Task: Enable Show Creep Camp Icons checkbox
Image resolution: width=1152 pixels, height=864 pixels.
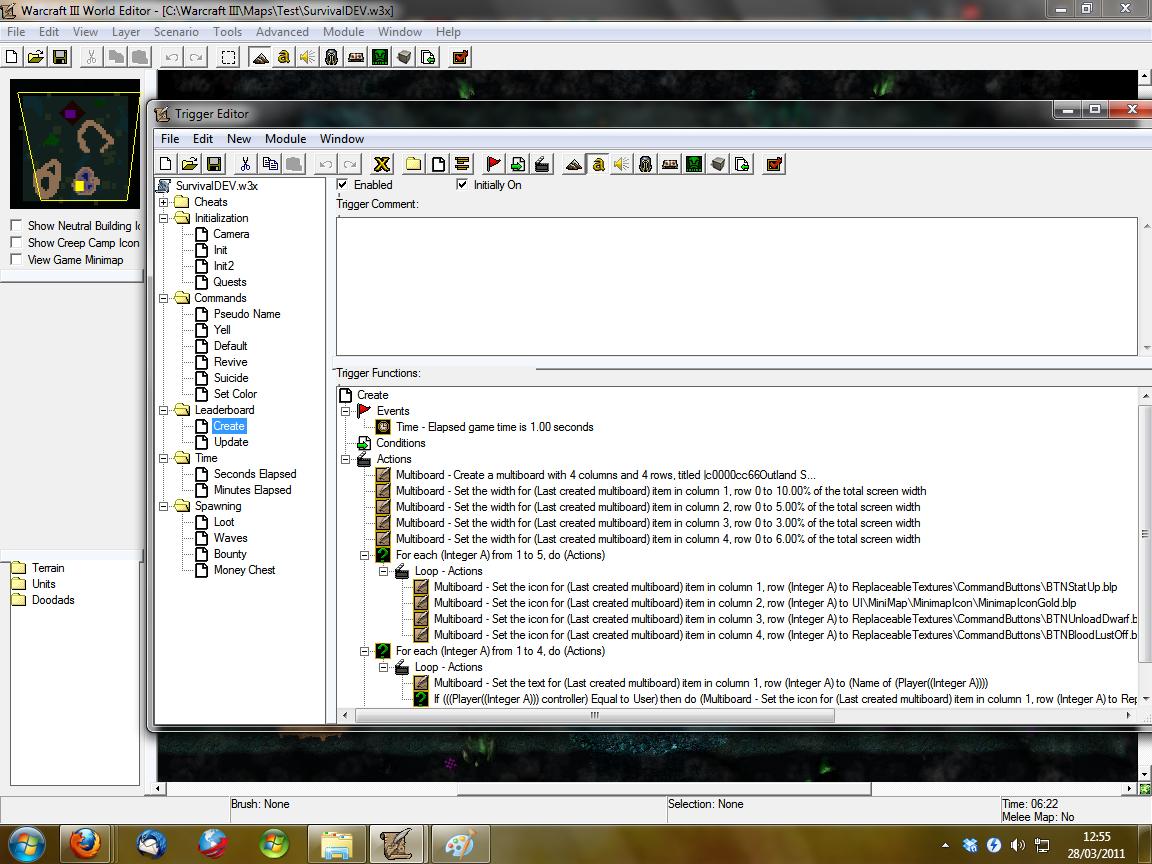Action: pos(16,242)
